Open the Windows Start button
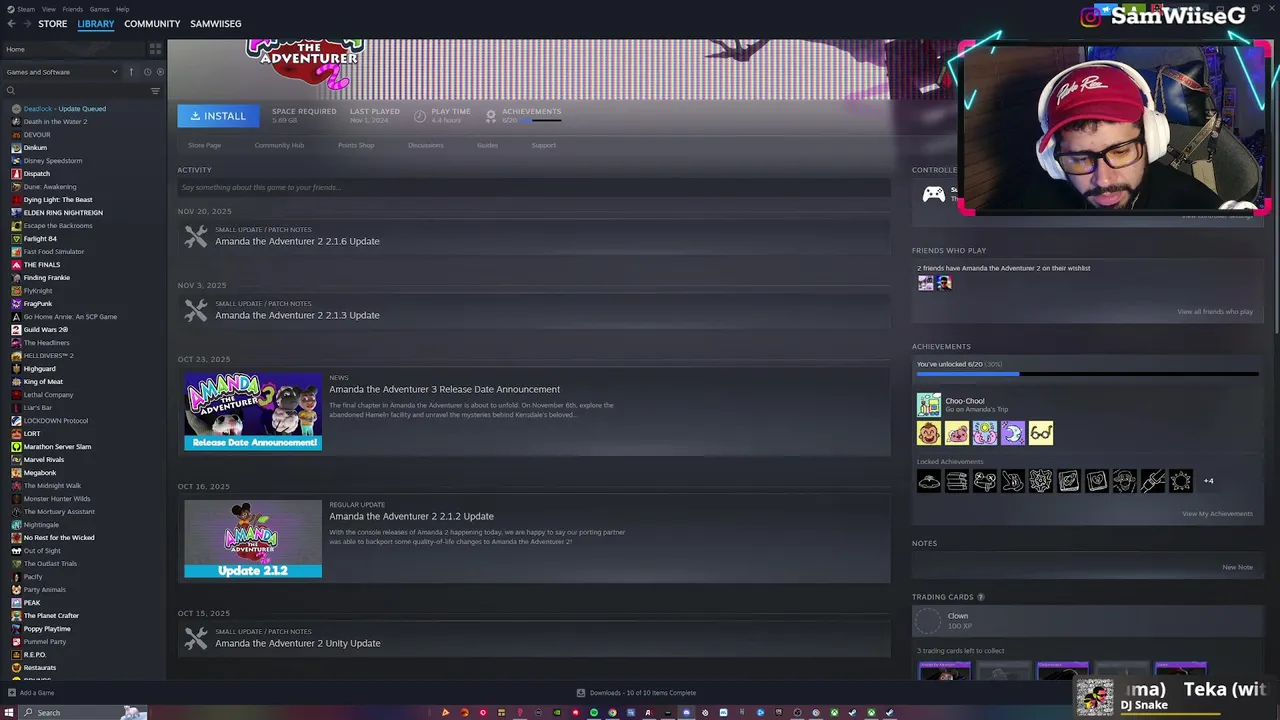This screenshot has height=720, width=1280. [9, 712]
